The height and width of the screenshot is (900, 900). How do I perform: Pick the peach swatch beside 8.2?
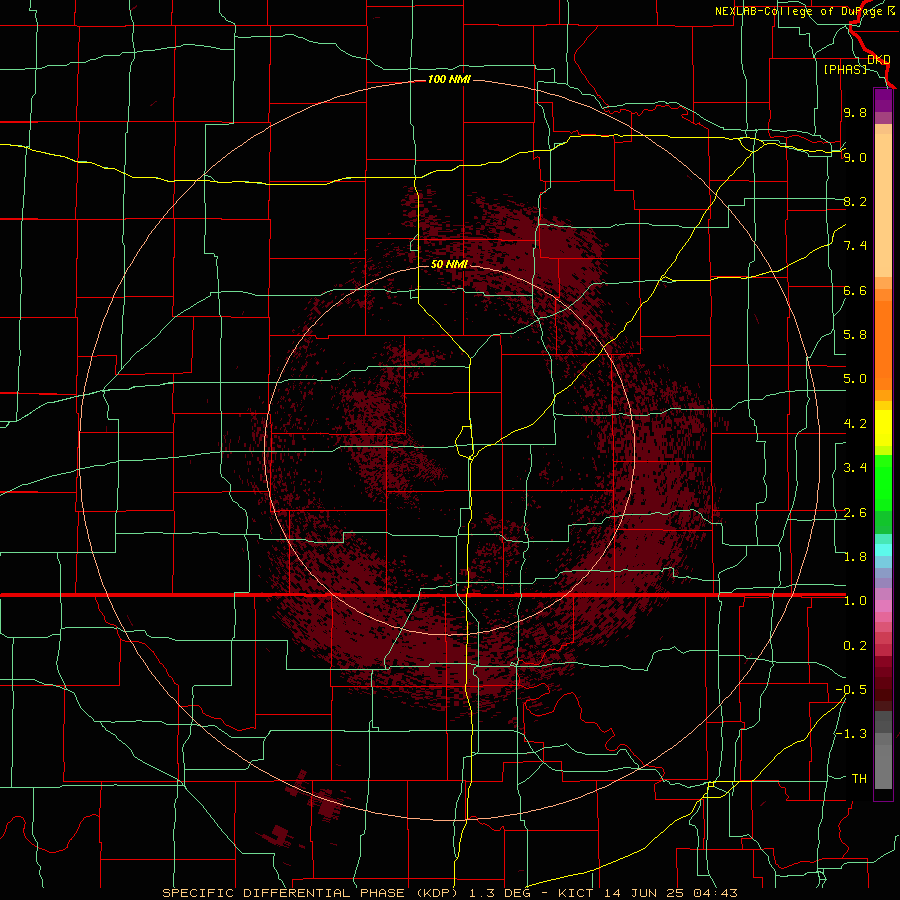883,205
